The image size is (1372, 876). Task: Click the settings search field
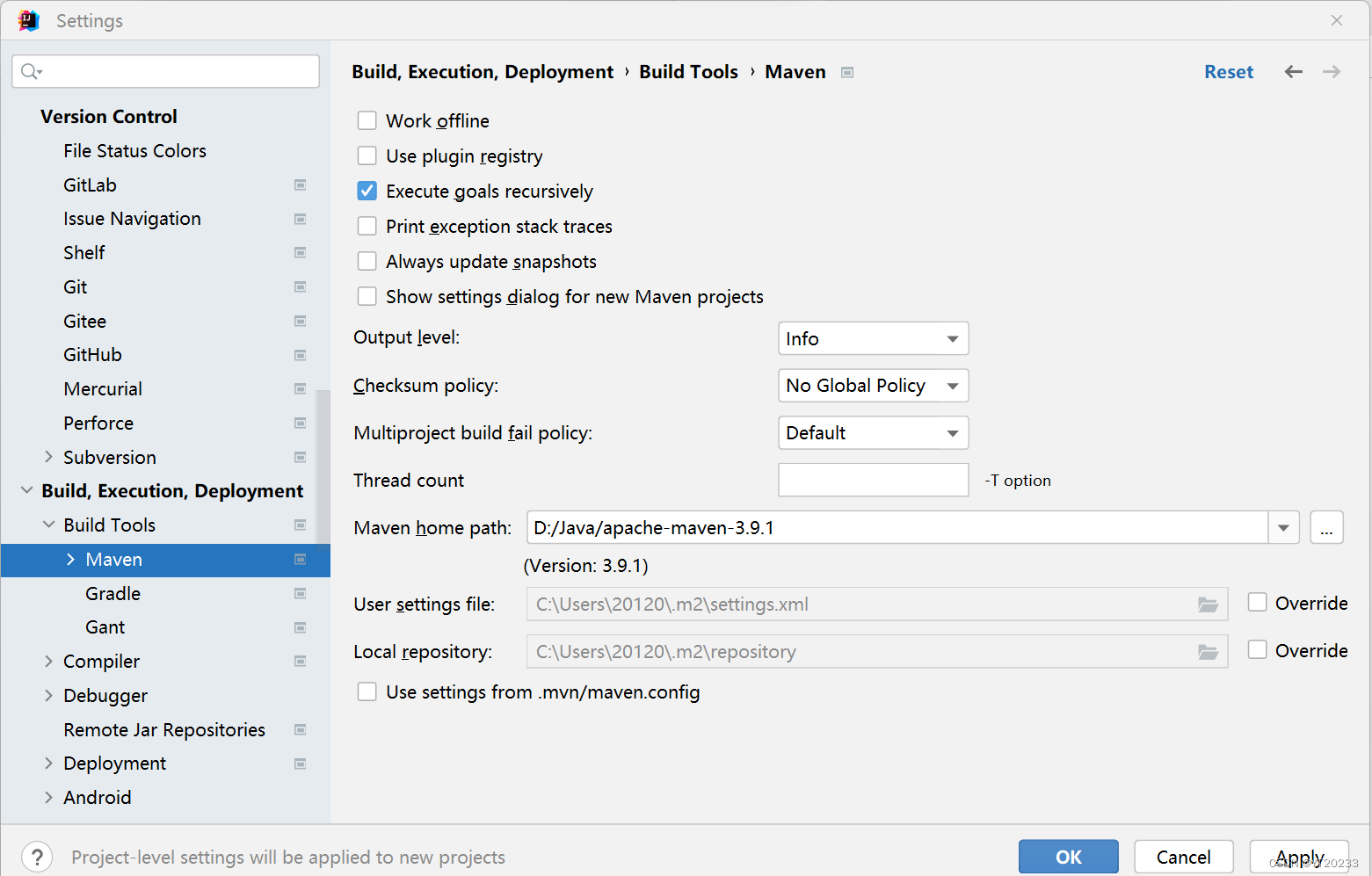[165, 72]
